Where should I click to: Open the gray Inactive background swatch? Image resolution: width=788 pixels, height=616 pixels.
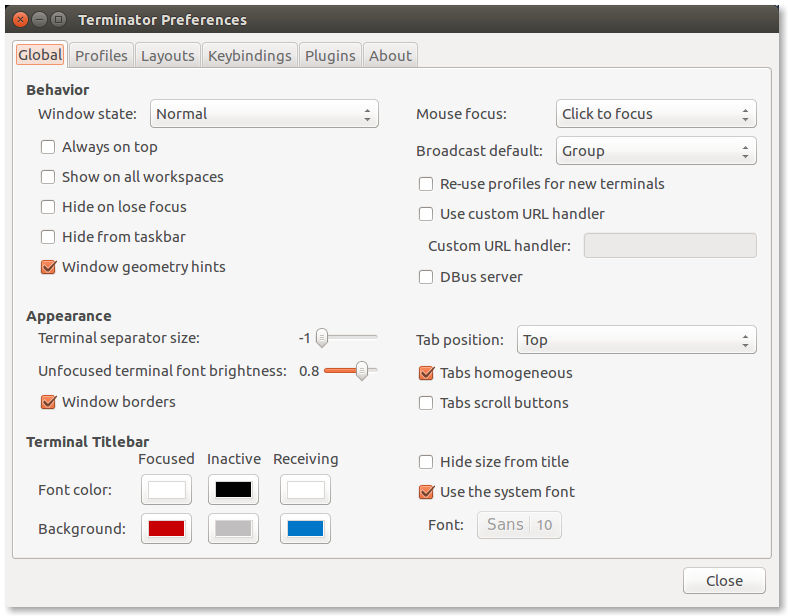click(233, 529)
